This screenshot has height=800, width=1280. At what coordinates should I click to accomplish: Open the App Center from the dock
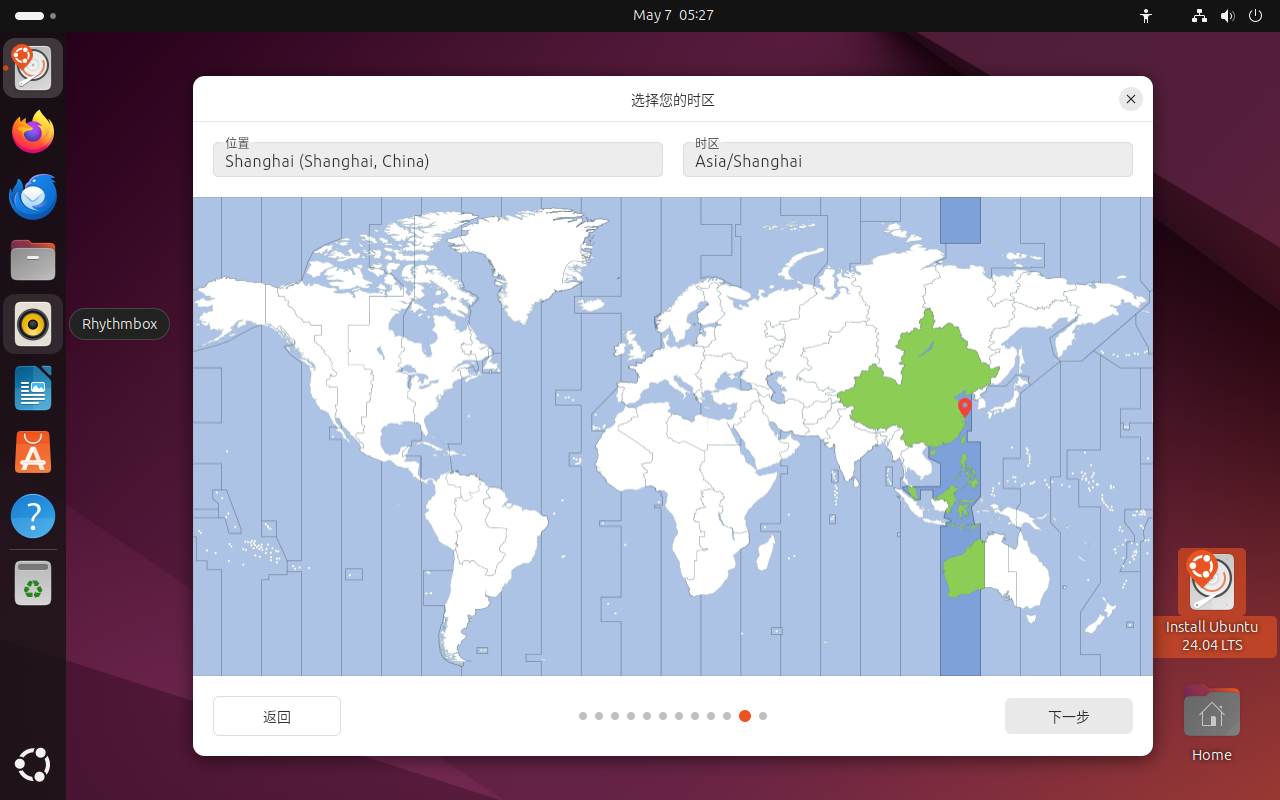click(x=33, y=452)
